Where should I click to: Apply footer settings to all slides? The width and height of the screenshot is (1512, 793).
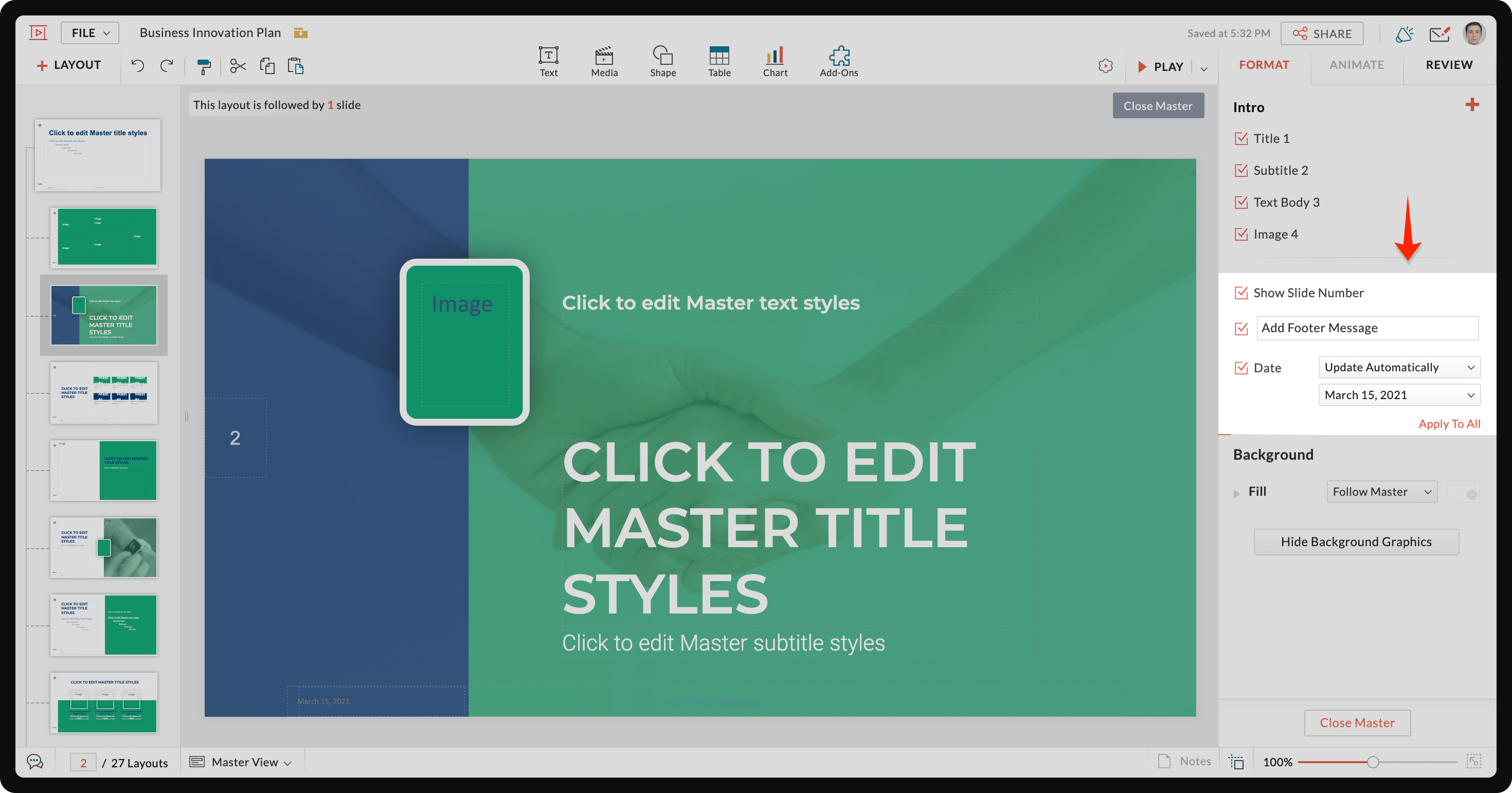pyautogui.click(x=1449, y=423)
